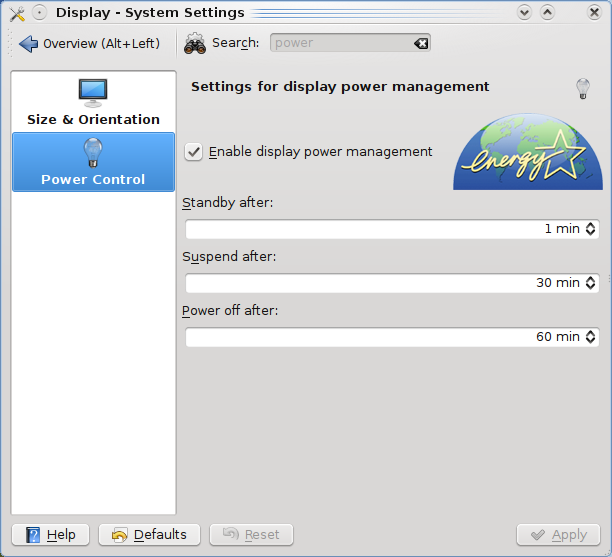Click the wrench and screwdriver window icon
This screenshot has height=557, width=612.
pyautogui.click(x=17, y=14)
